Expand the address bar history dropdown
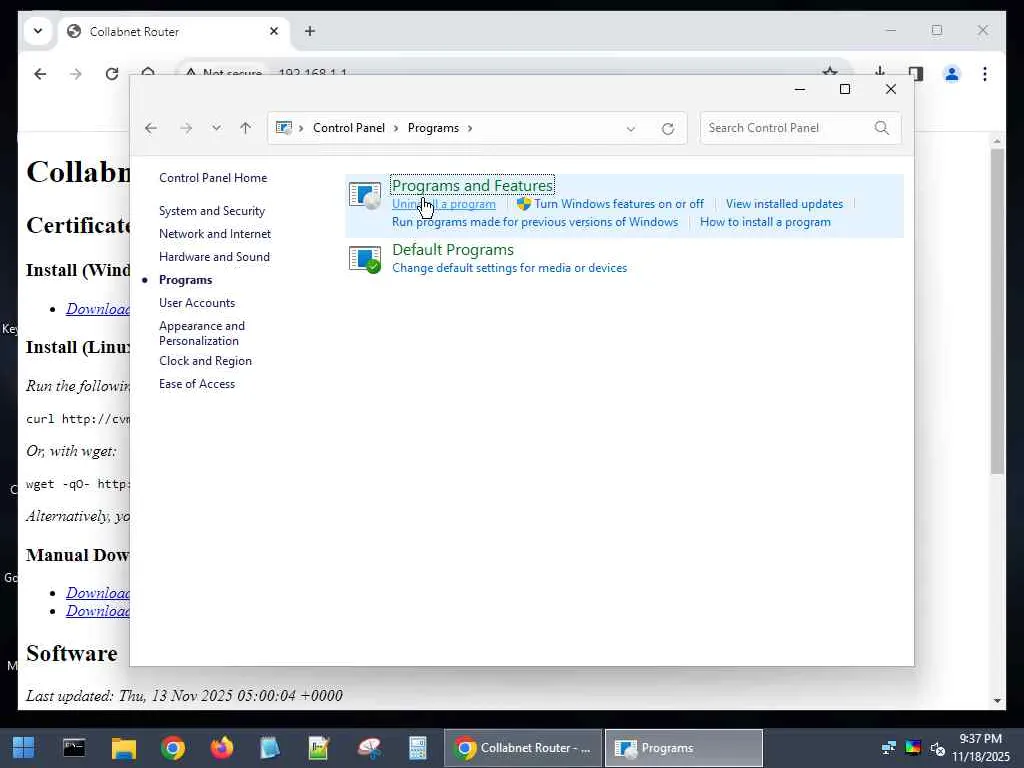 tap(631, 129)
